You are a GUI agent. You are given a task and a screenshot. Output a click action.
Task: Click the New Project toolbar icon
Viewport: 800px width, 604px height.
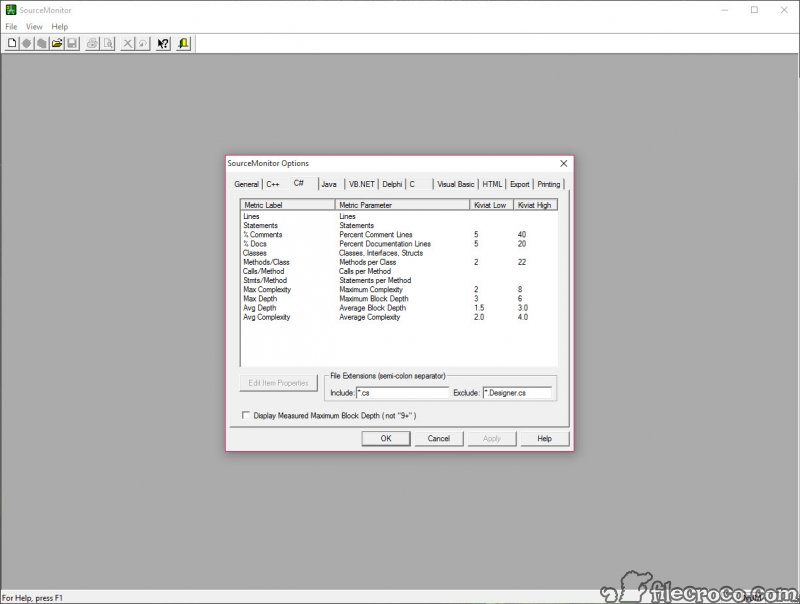click(12, 43)
